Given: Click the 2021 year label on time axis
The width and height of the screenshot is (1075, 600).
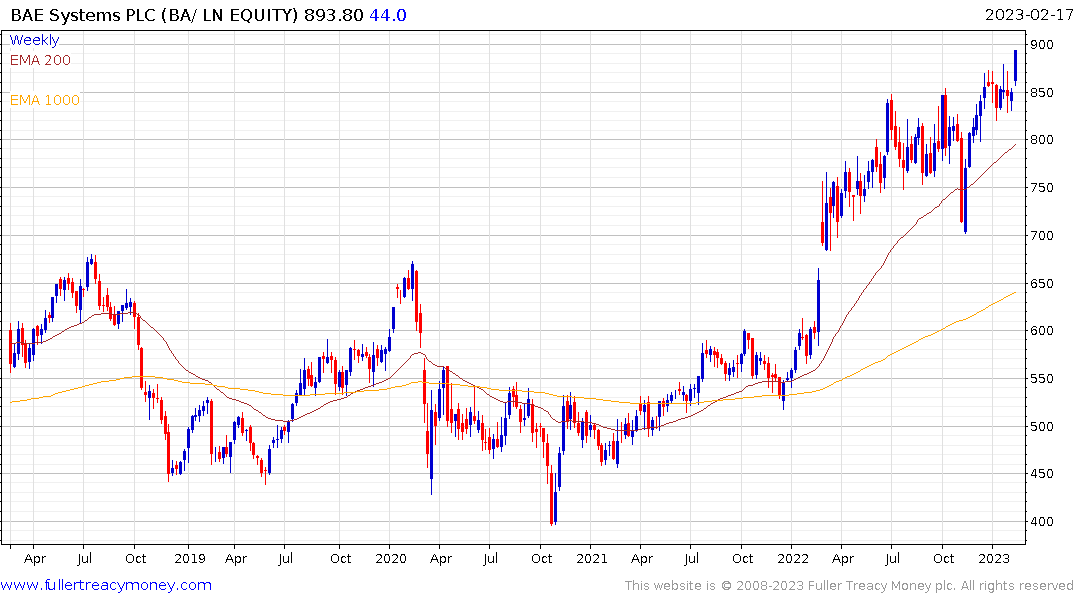Looking at the screenshot, I should (592, 558).
